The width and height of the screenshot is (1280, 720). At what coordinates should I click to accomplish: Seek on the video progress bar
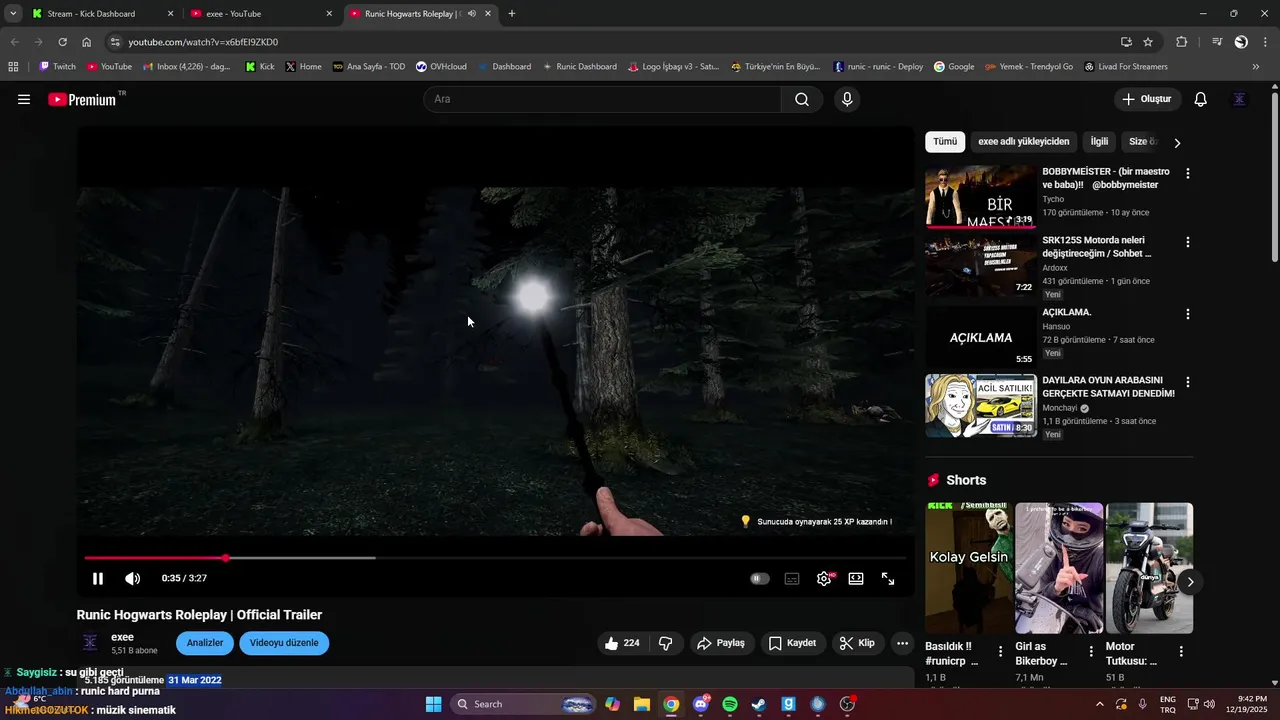495,558
